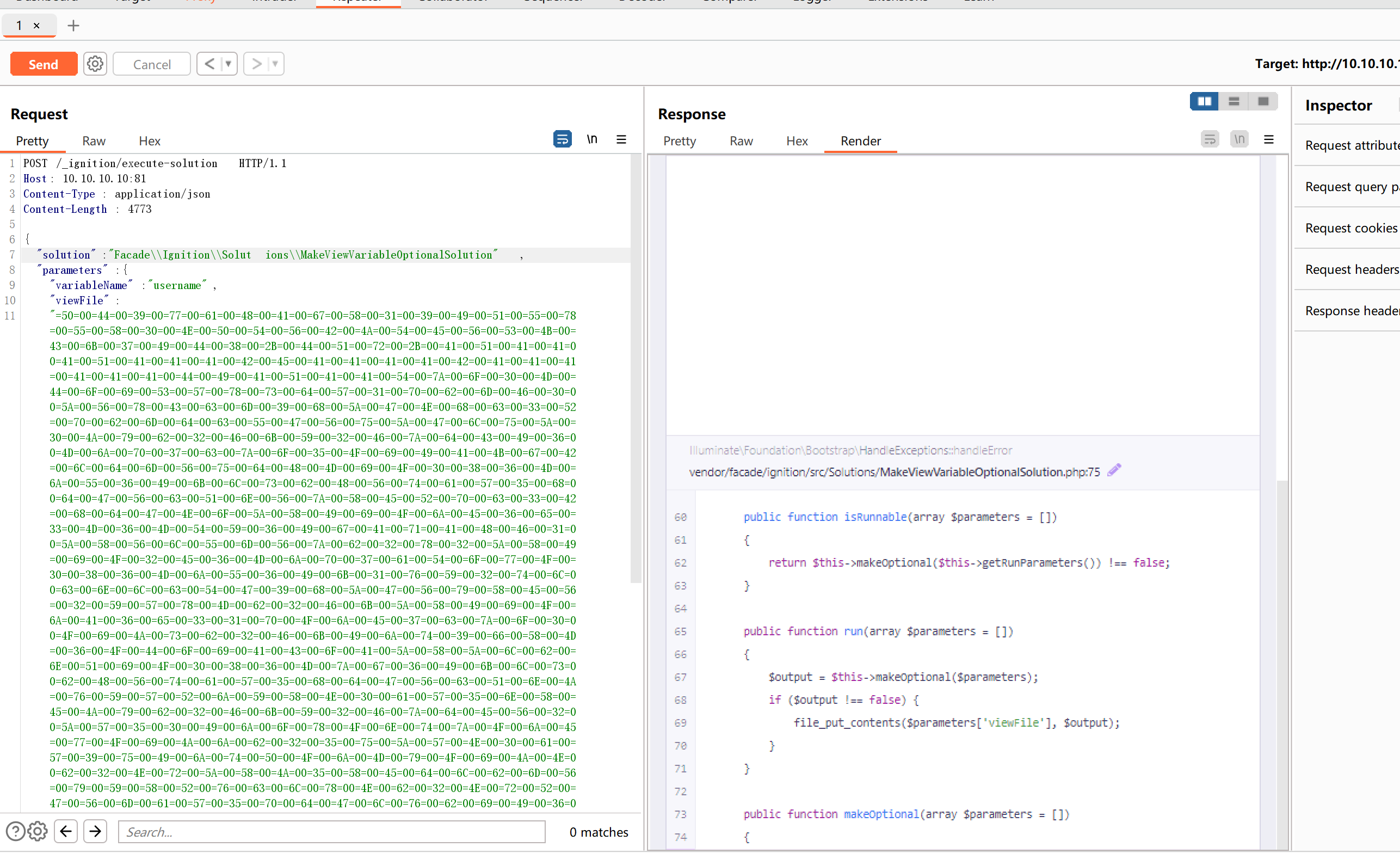Click the "viewFile" key line
Viewport: 1400px width, 853px height.
[x=85, y=301]
